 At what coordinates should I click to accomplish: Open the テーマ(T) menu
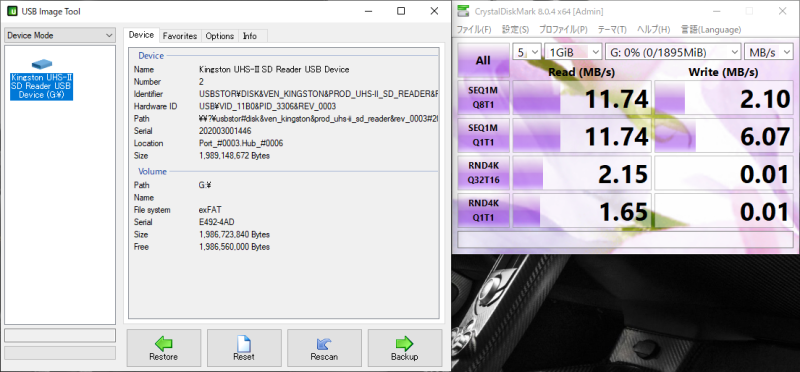pyautogui.click(x=612, y=30)
